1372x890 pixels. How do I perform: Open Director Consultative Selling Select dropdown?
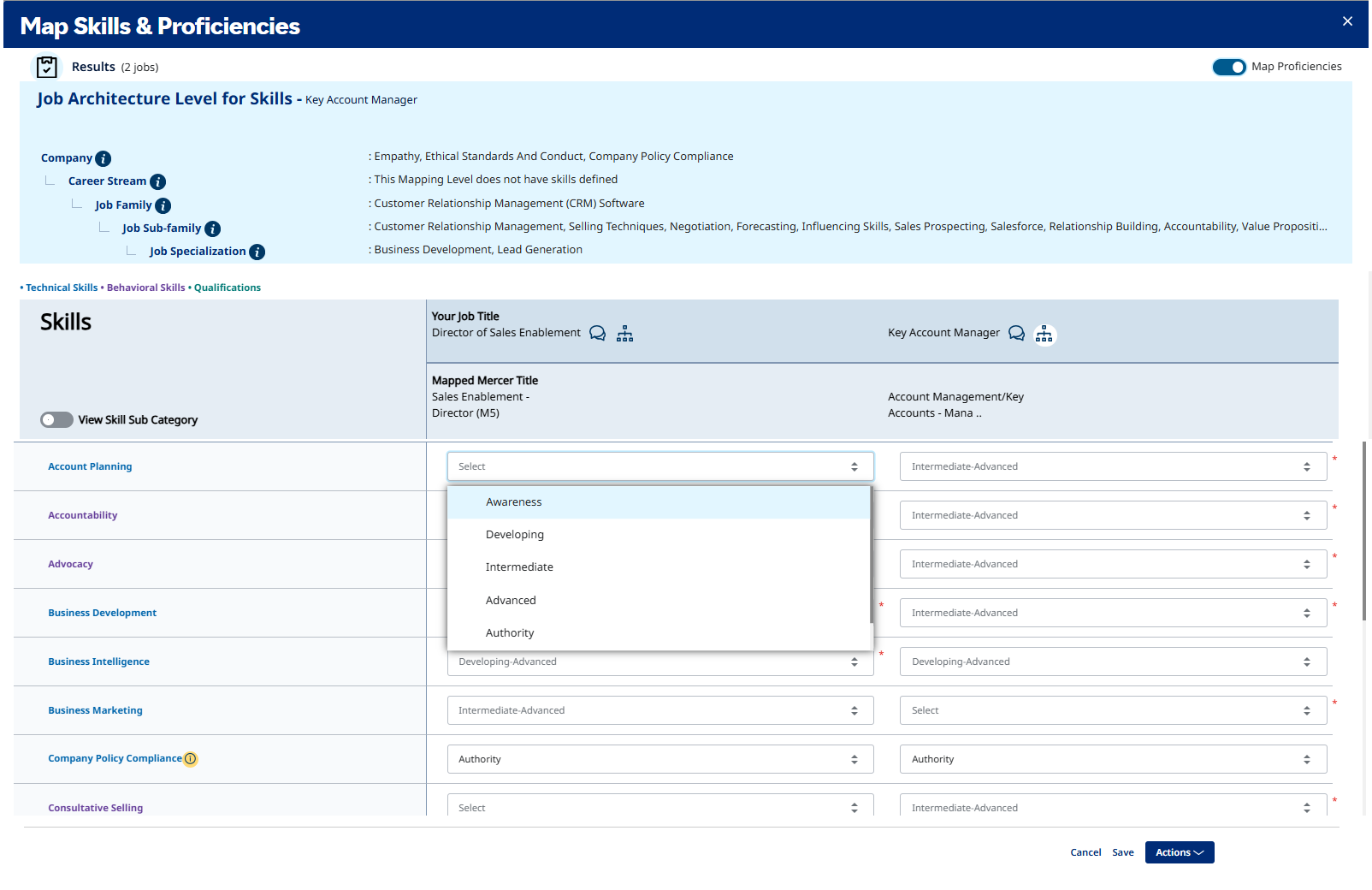[660, 805]
